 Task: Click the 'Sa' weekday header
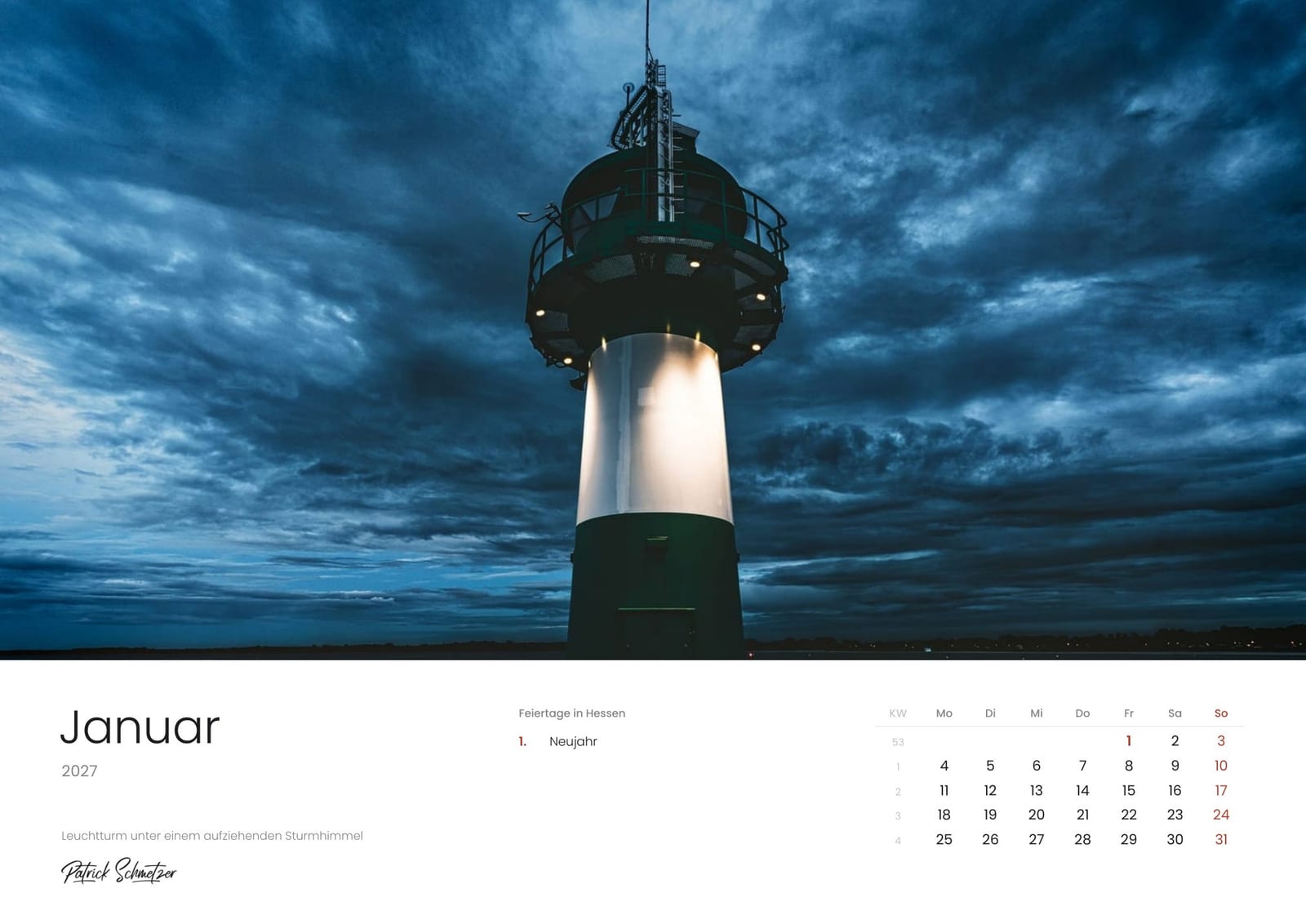(x=1175, y=713)
